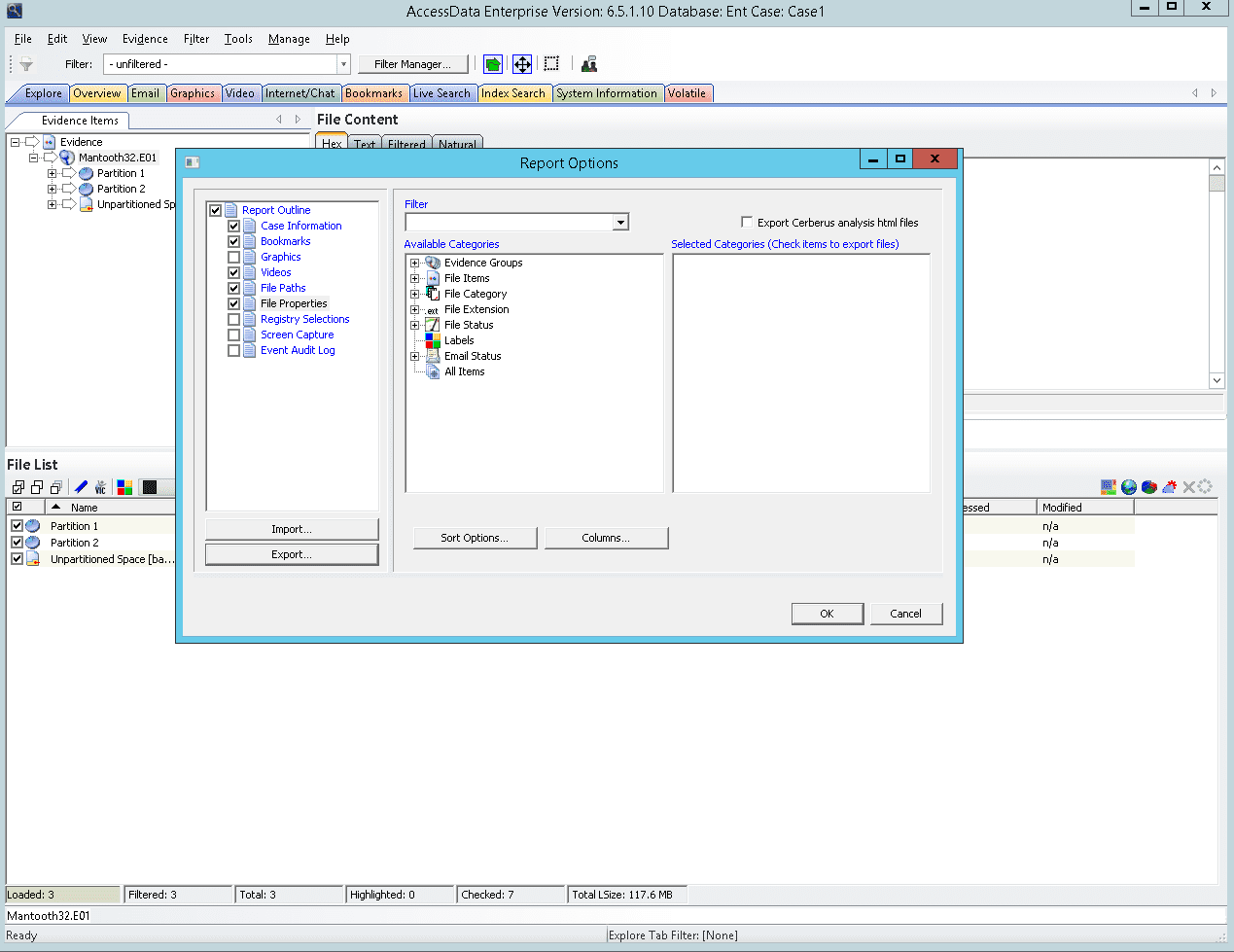
Task: Click the check-all-files icon in File List
Action: (18, 487)
